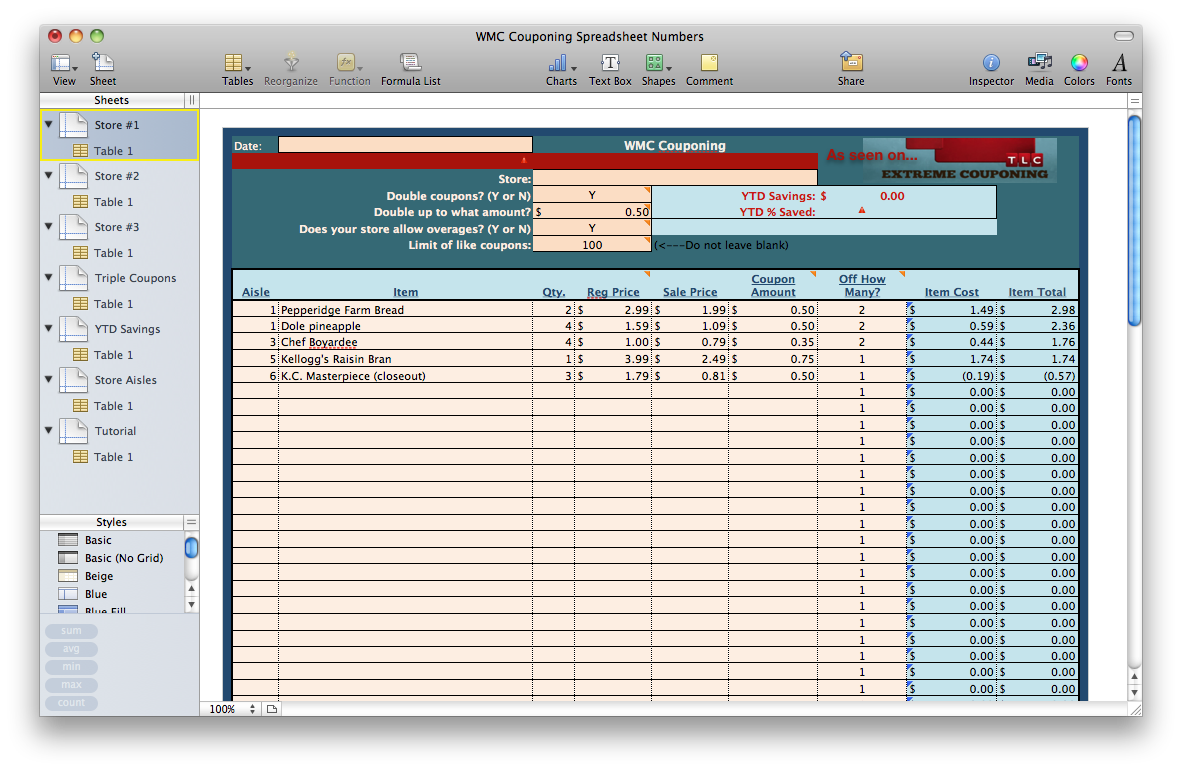This screenshot has width=1182, height=771.
Task: Select the K.C. Masterpiece (closeout) cell
Action: tap(406, 376)
